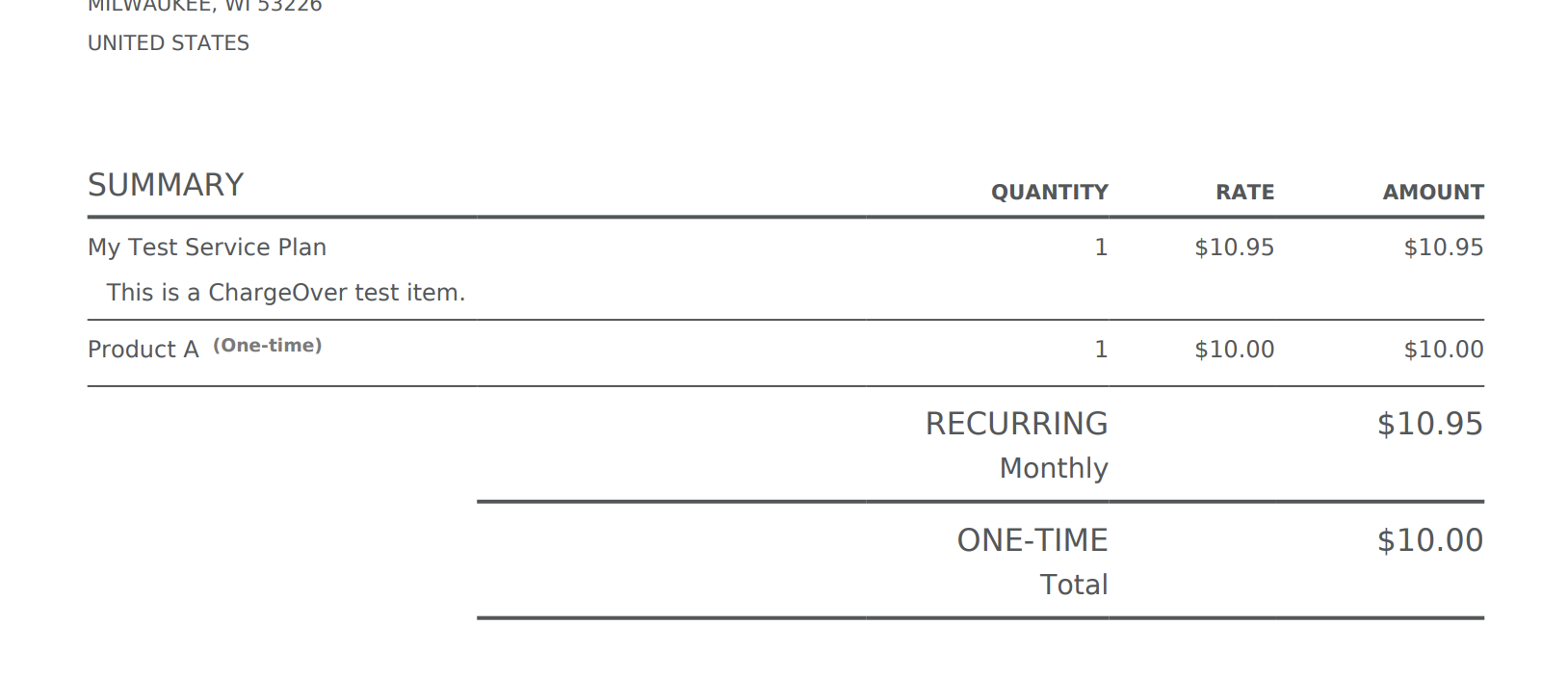Click the RECURRING total label
This screenshot has height=678, width=1568.
click(x=1016, y=424)
